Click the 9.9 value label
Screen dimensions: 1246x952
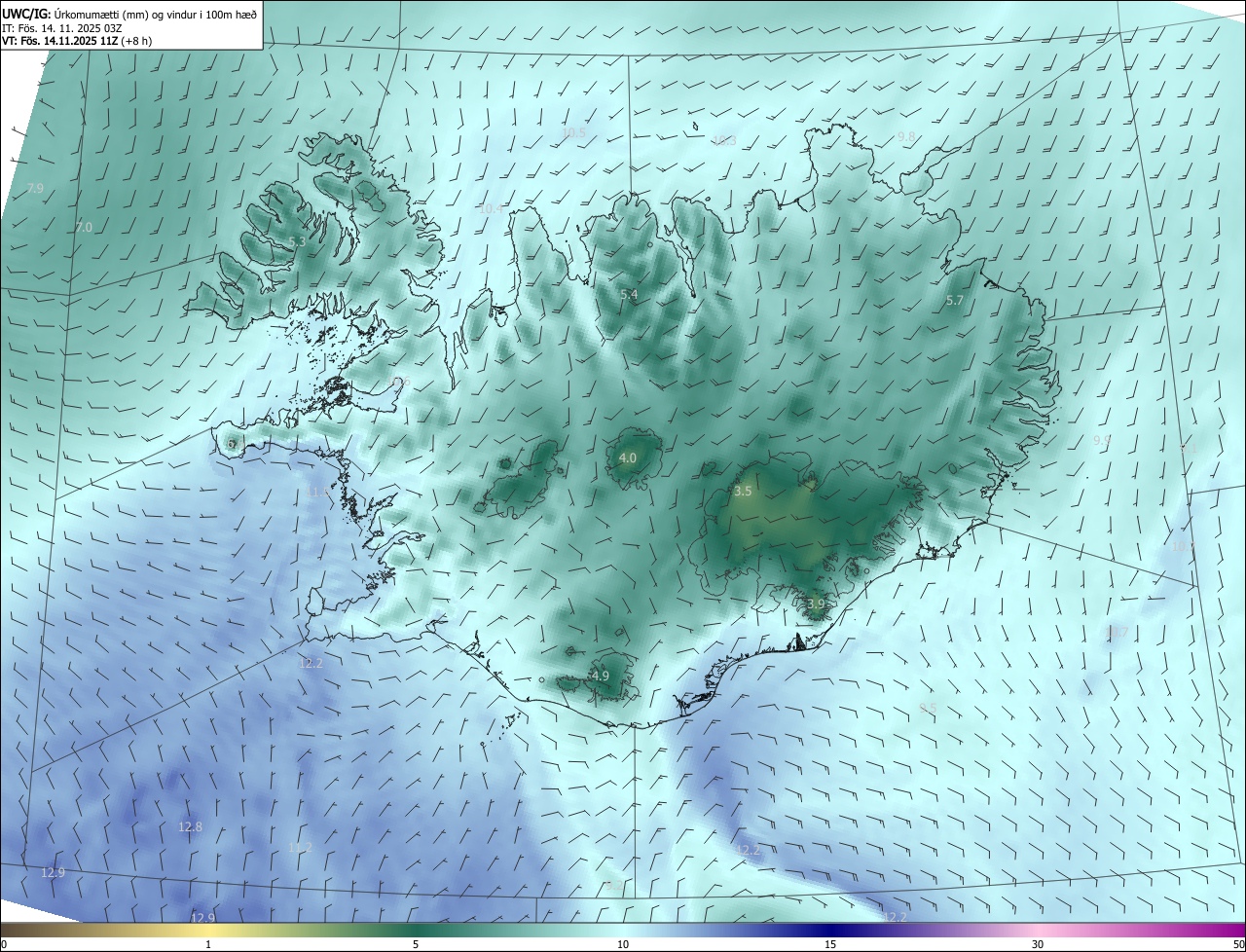1102,441
